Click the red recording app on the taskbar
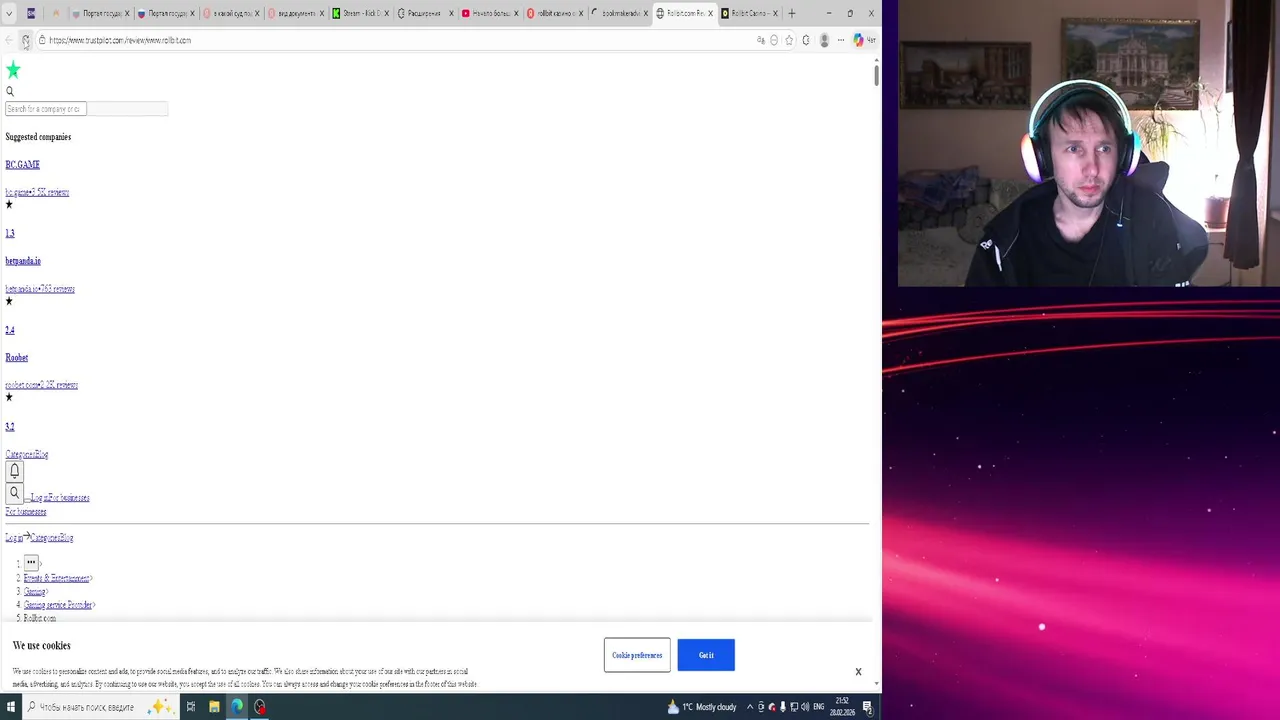 click(260, 707)
